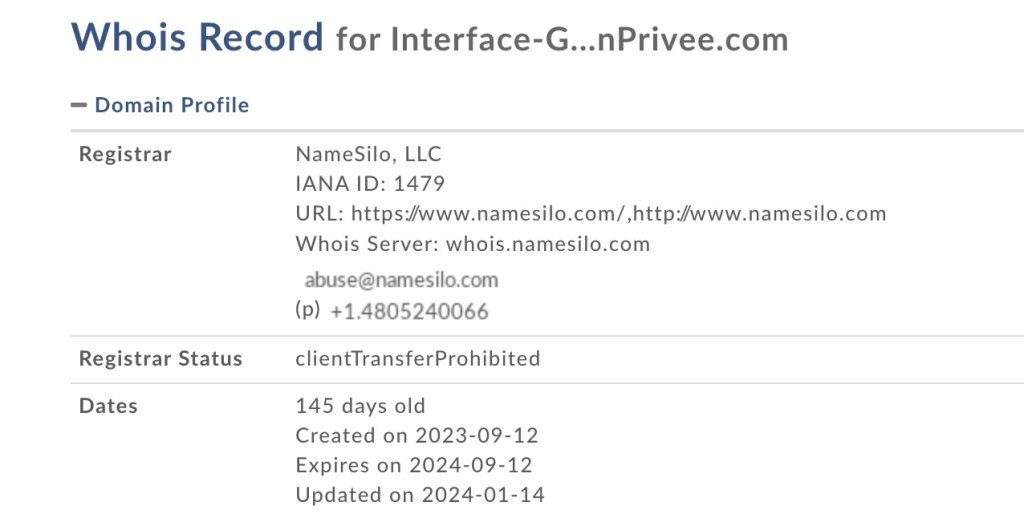Click the Whois Record title
This screenshot has width=1024, height=518.
click(197, 37)
